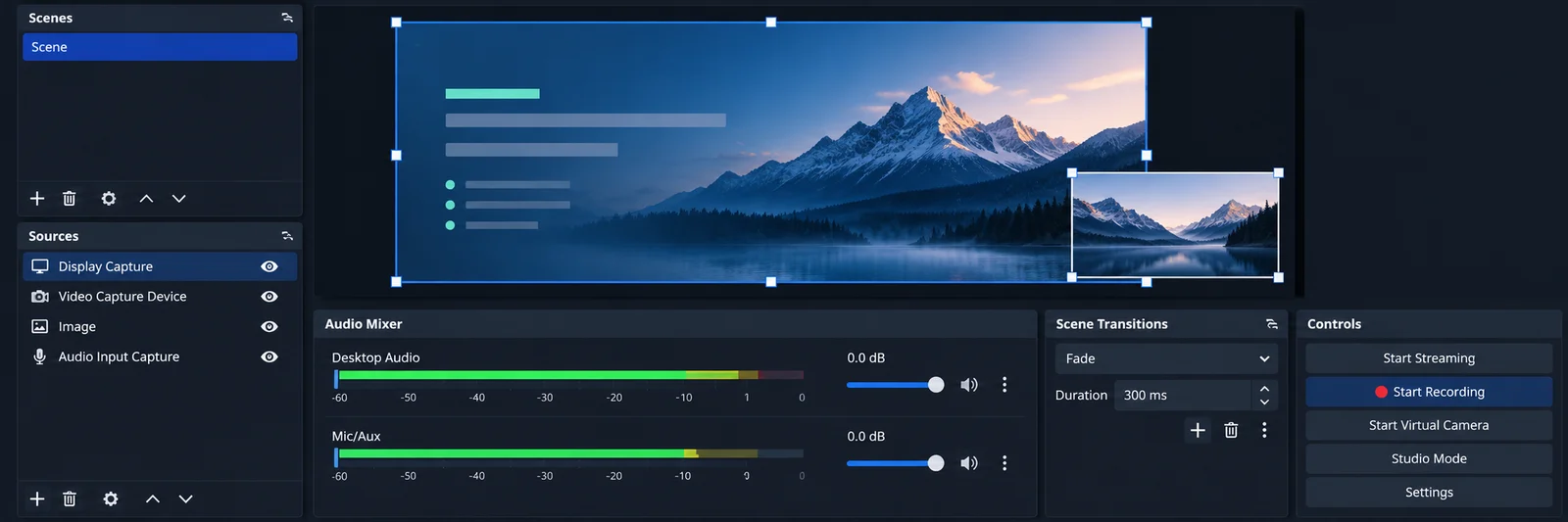Open the Fade transition dropdown
This screenshot has height=522, width=1568.
[1166, 359]
